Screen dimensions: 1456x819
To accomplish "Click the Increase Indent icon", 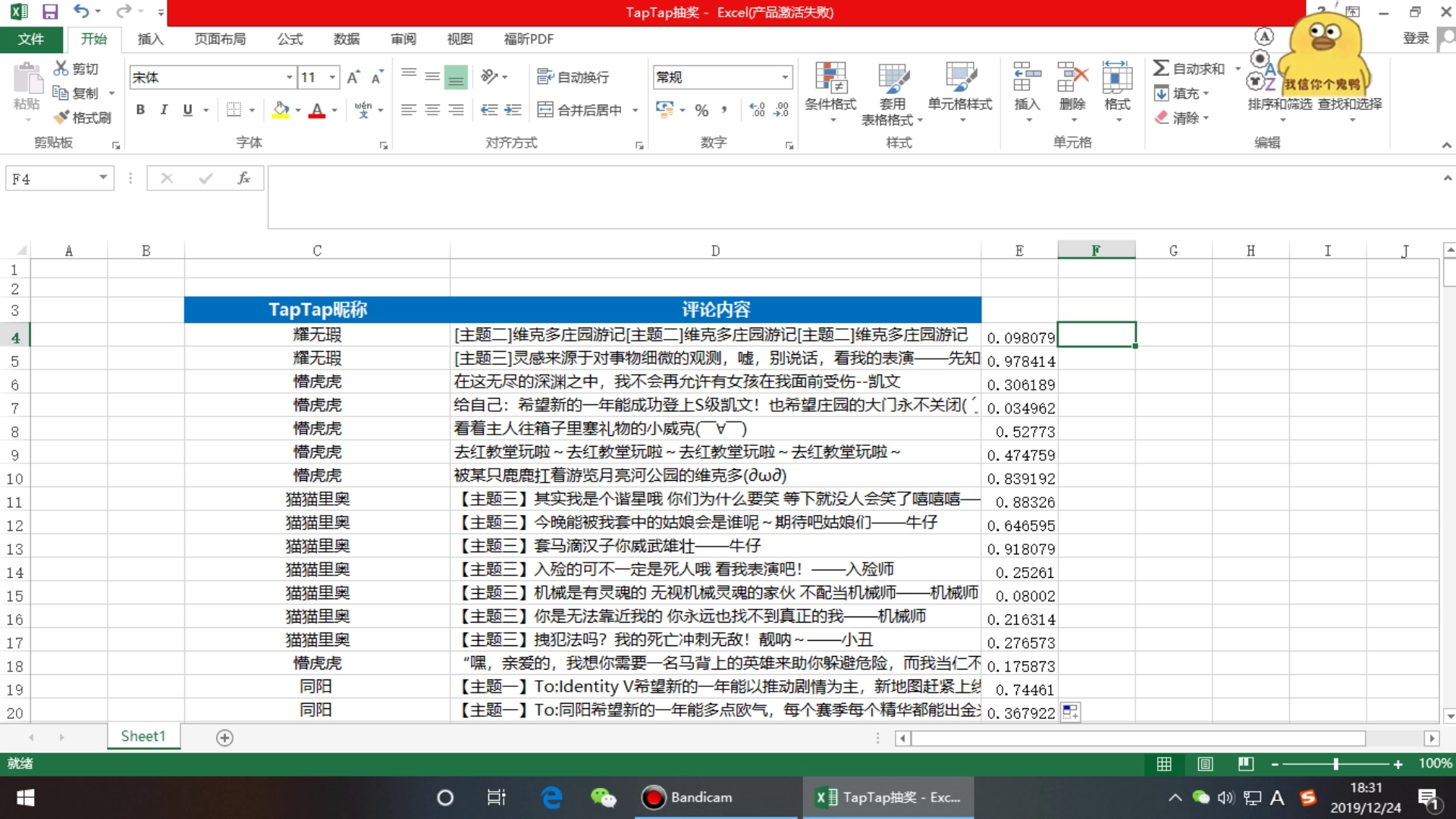I will click(513, 110).
